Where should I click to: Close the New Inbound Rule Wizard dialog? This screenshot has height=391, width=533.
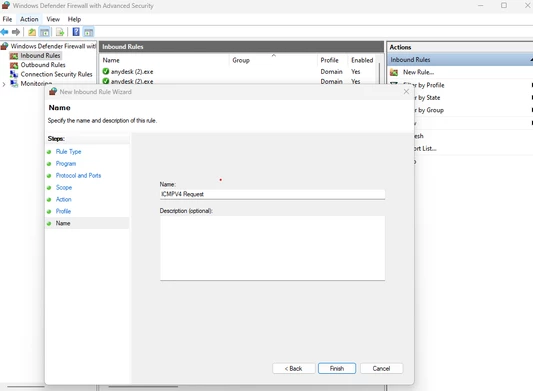point(406,91)
